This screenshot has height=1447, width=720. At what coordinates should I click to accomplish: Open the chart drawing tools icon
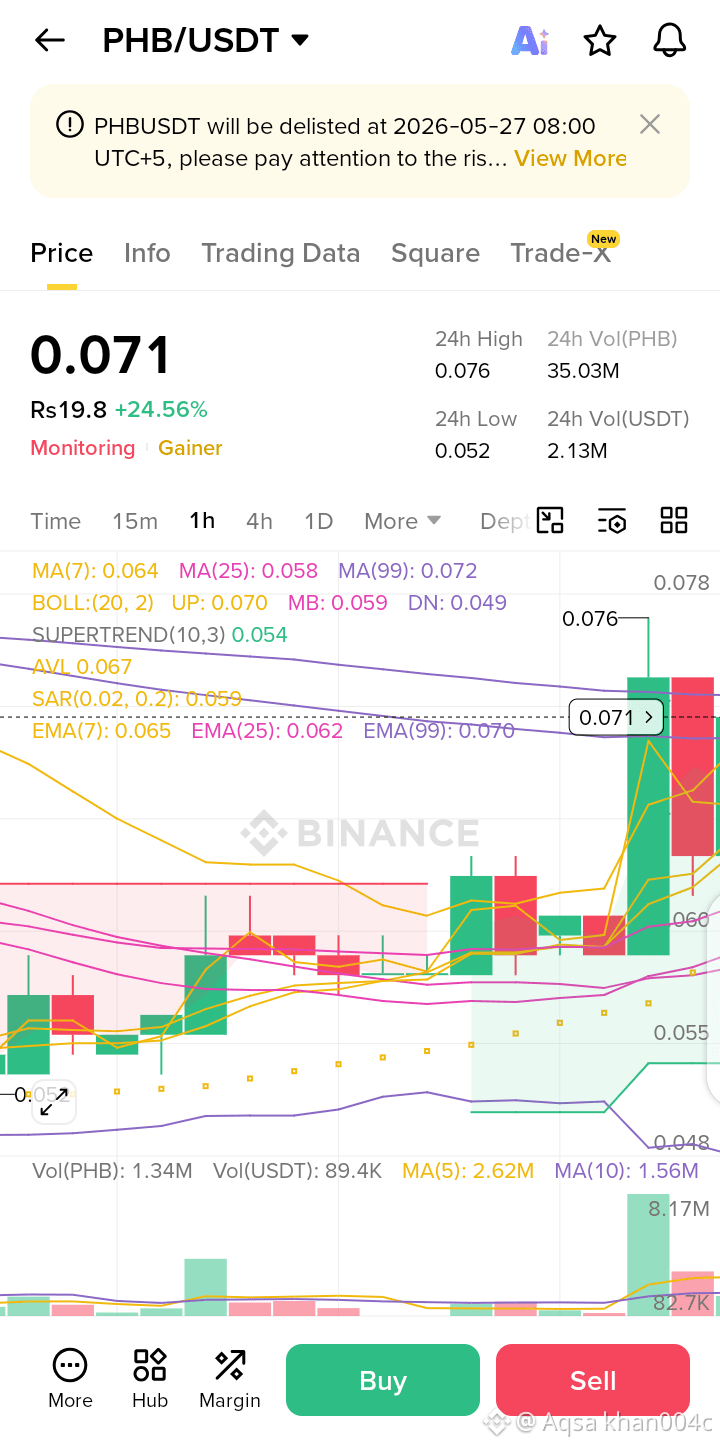coord(550,520)
